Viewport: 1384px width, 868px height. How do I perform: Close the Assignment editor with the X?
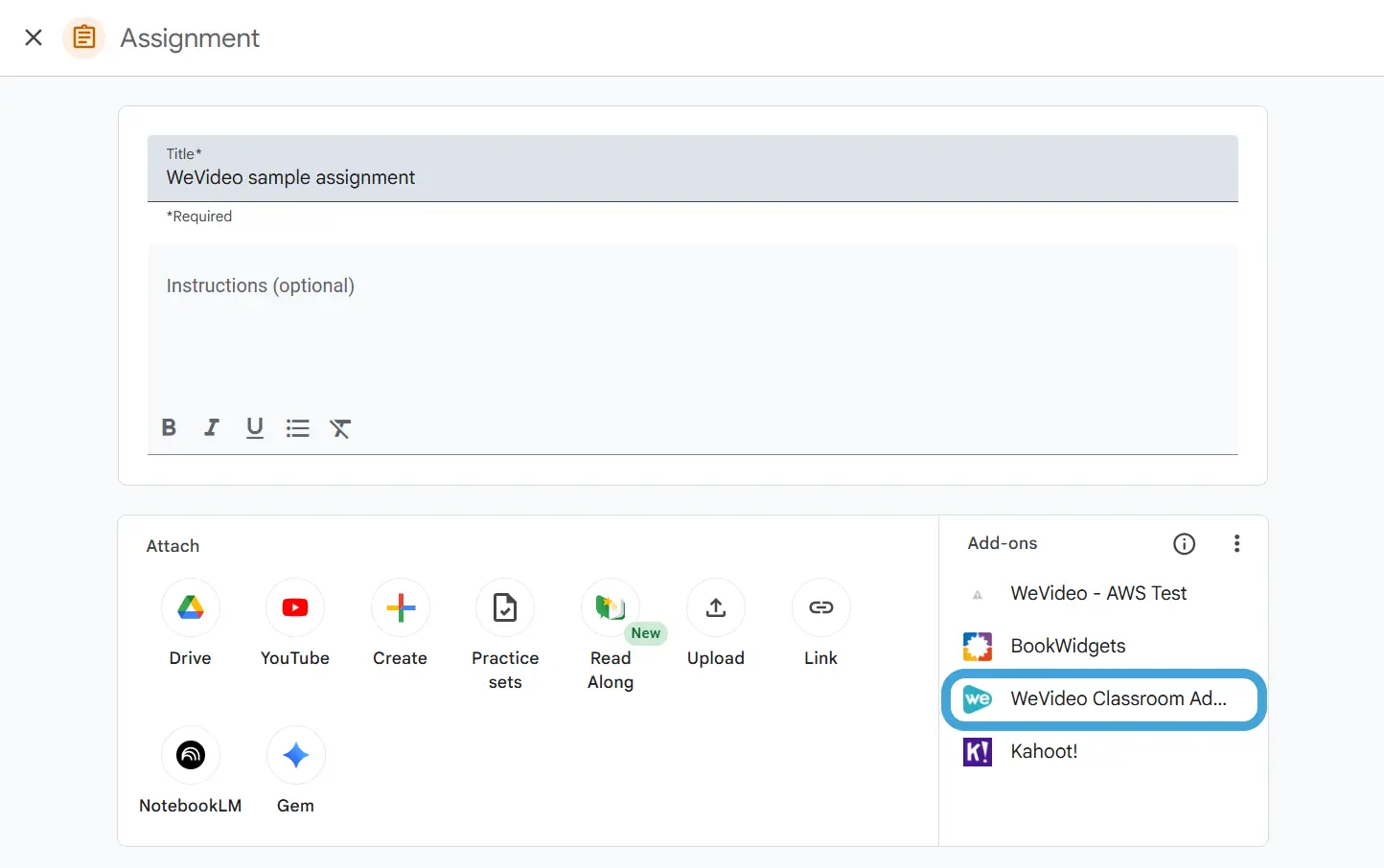pos(34,37)
